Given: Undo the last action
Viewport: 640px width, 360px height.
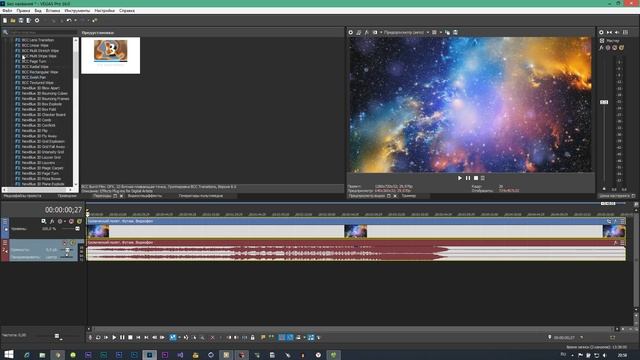Looking at the screenshot, I should point(69,20).
